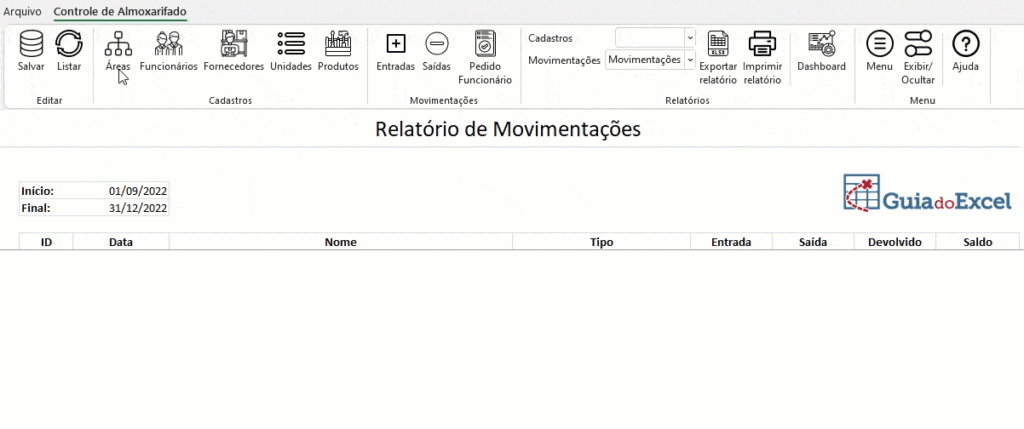
Task: Click the Nome column header
Action: (341, 242)
